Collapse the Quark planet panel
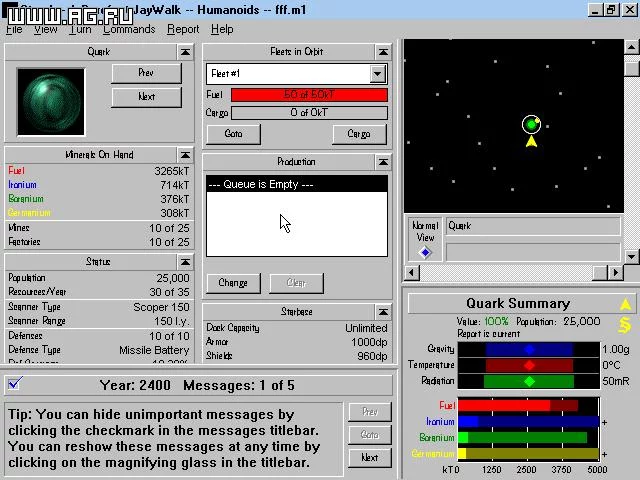This screenshot has height=480, width=640. [185, 52]
